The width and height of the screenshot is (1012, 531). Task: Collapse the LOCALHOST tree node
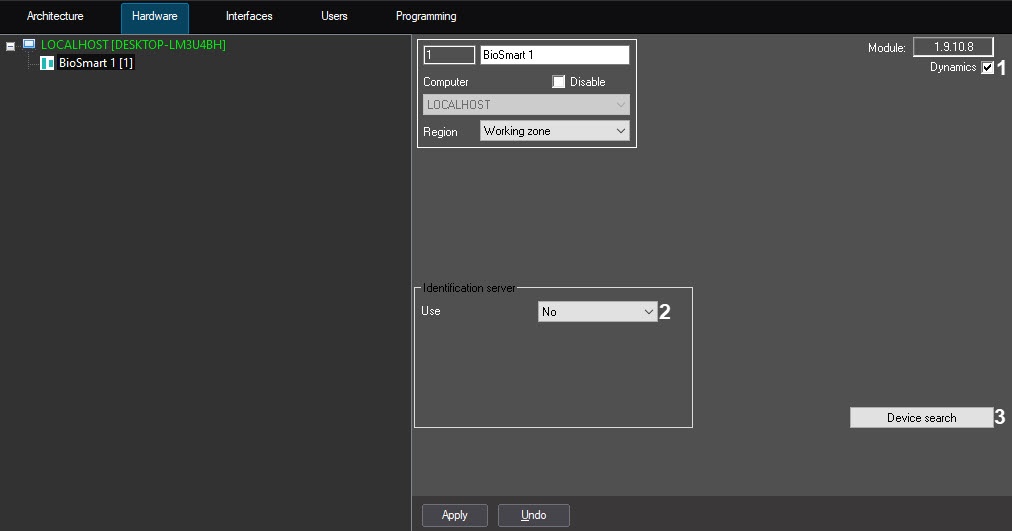point(11,46)
